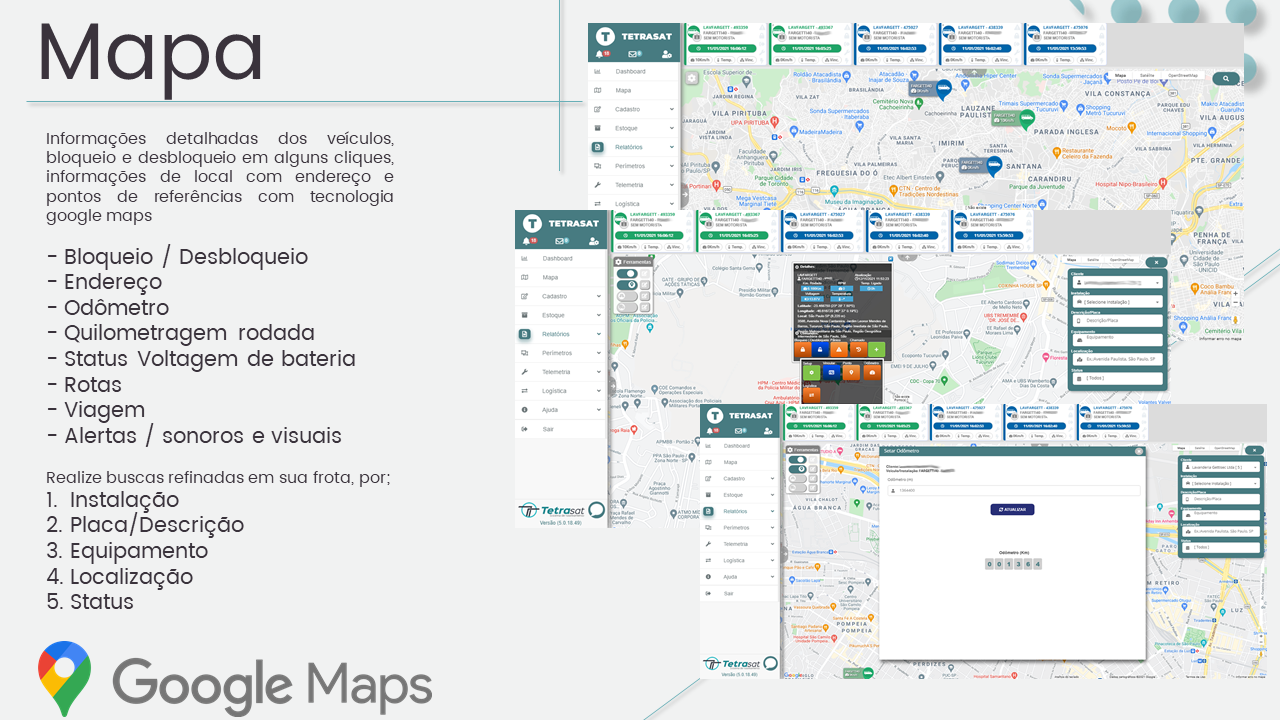The image size is (1280, 720).
Task: Trigger the orange warning triangle button in the details popup
Action: 839,349
